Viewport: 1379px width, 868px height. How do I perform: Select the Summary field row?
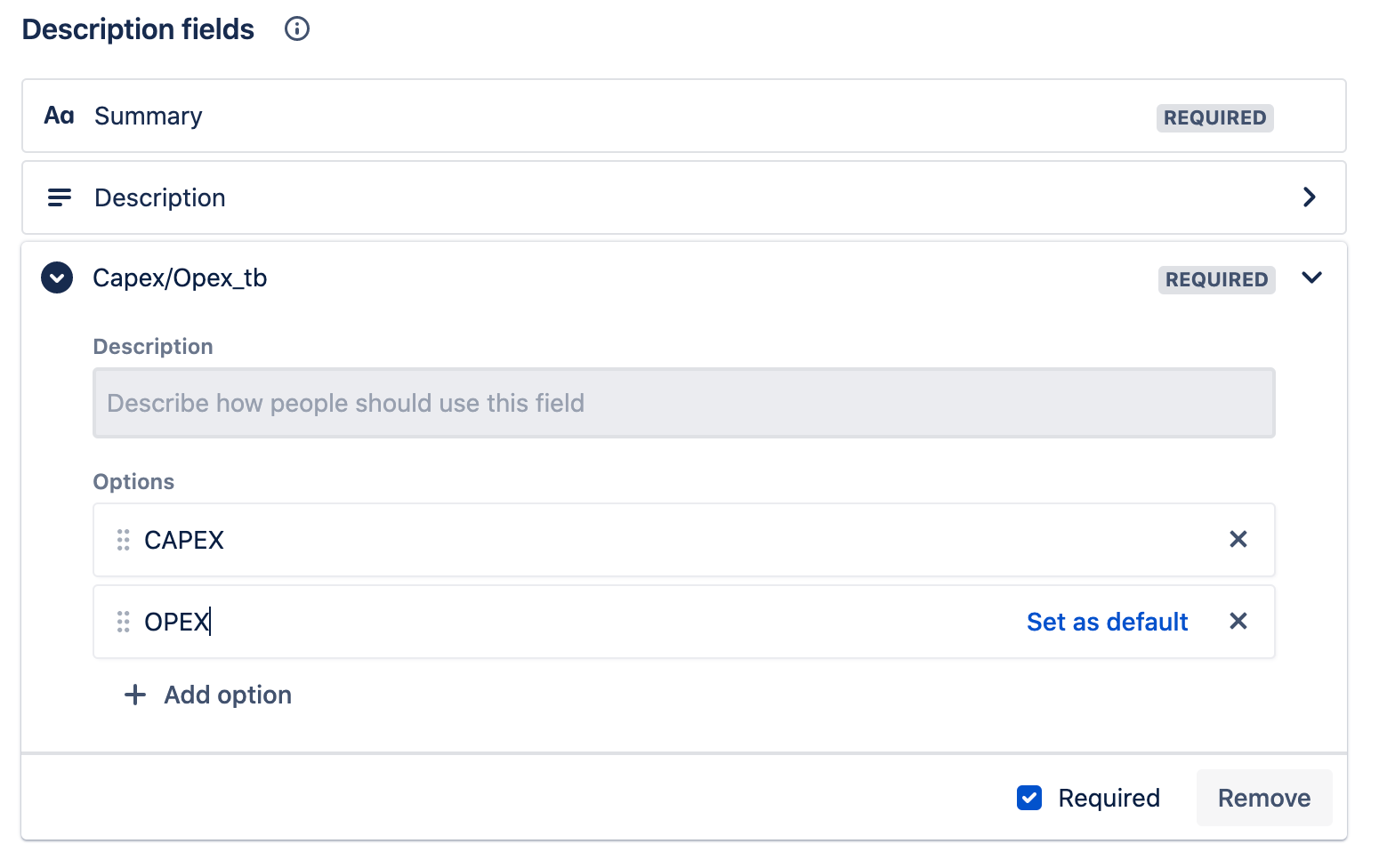(x=684, y=116)
